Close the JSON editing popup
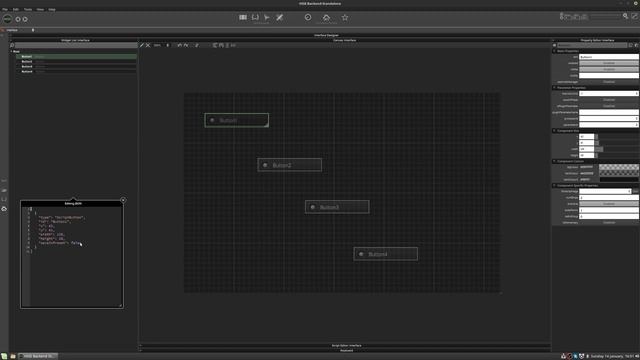Image resolution: width=640 pixels, height=360 pixels. tap(123, 200)
